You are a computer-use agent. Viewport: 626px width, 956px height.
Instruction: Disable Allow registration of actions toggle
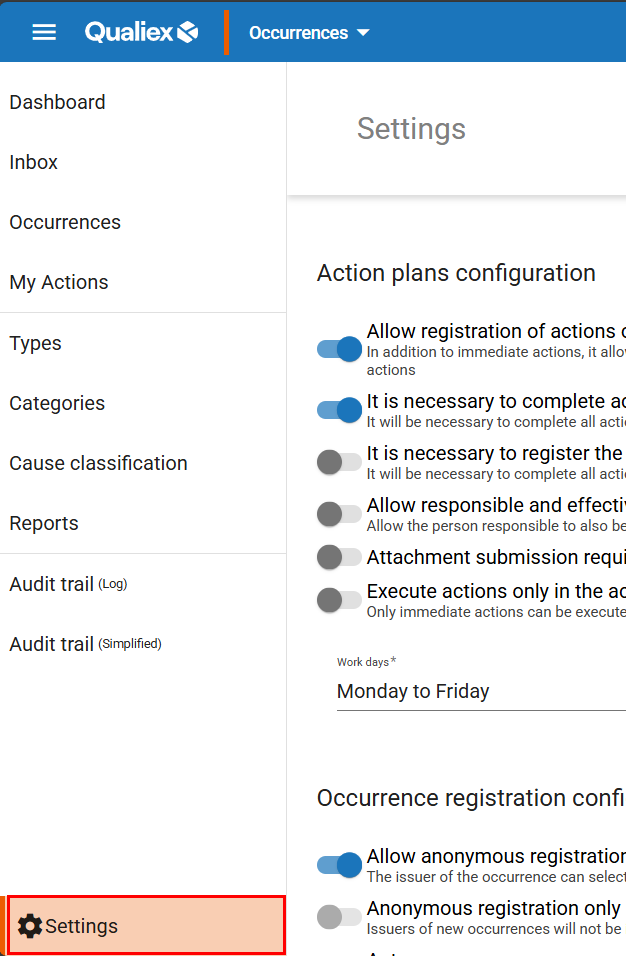click(x=339, y=349)
